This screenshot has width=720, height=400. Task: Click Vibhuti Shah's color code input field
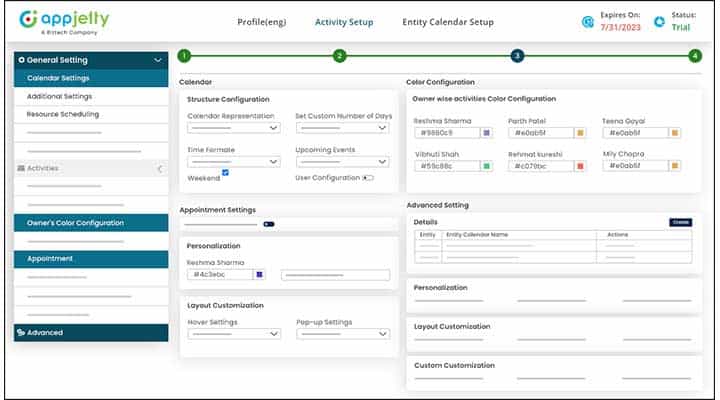(x=446, y=166)
